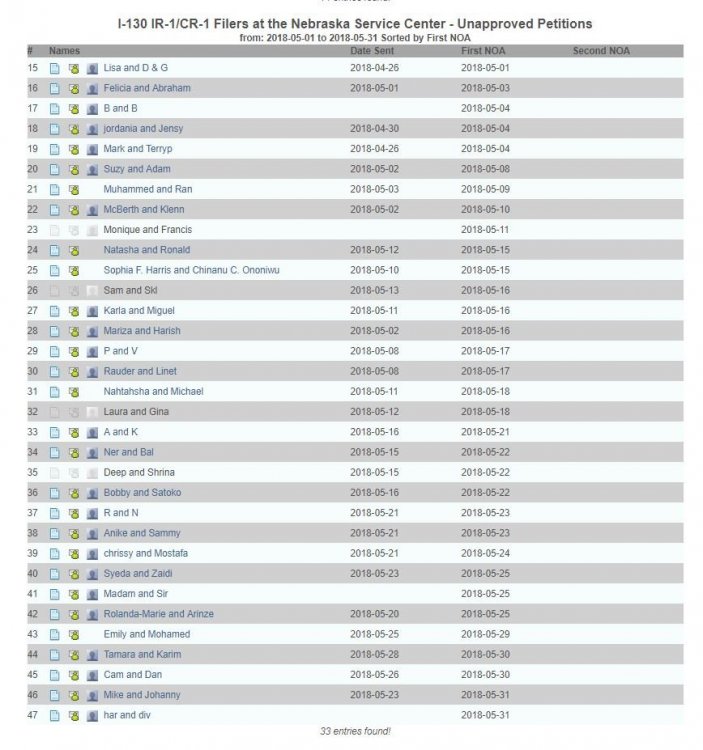This screenshot has width=703, height=750.
Task: Open avatar icon beside Mark and Terryp
Action: [x=92, y=149]
